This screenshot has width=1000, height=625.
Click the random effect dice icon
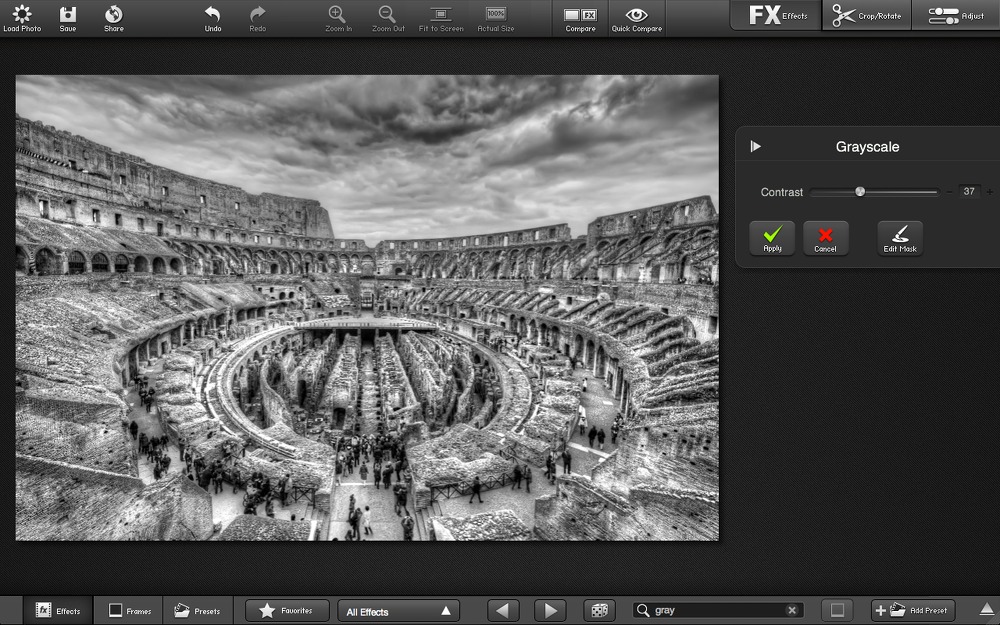(599, 610)
